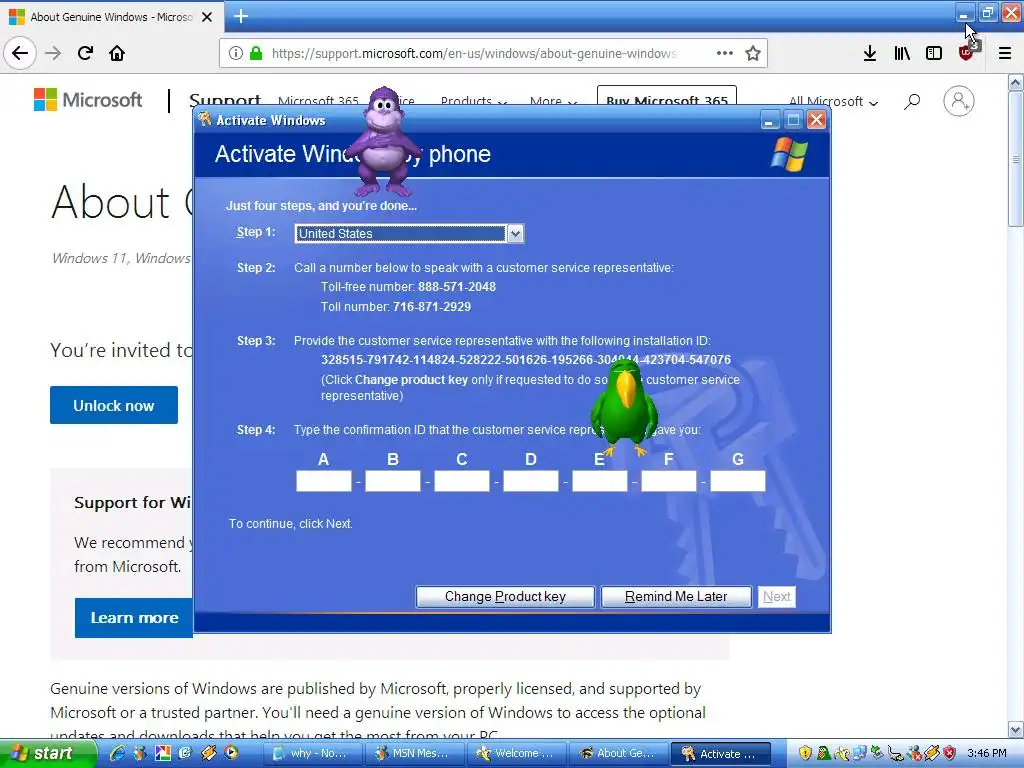
Task: Open the Library bookshelf icon
Action: pyautogui.click(x=902, y=53)
